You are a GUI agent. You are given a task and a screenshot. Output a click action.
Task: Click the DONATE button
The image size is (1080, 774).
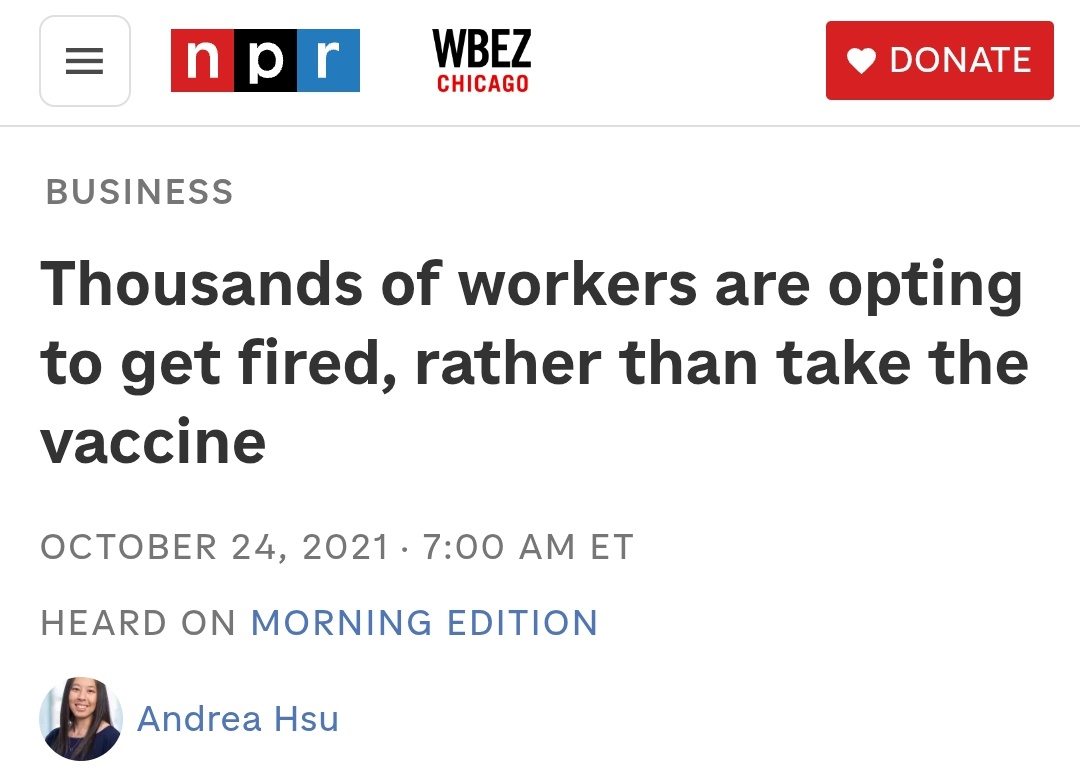[x=939, y=61]
